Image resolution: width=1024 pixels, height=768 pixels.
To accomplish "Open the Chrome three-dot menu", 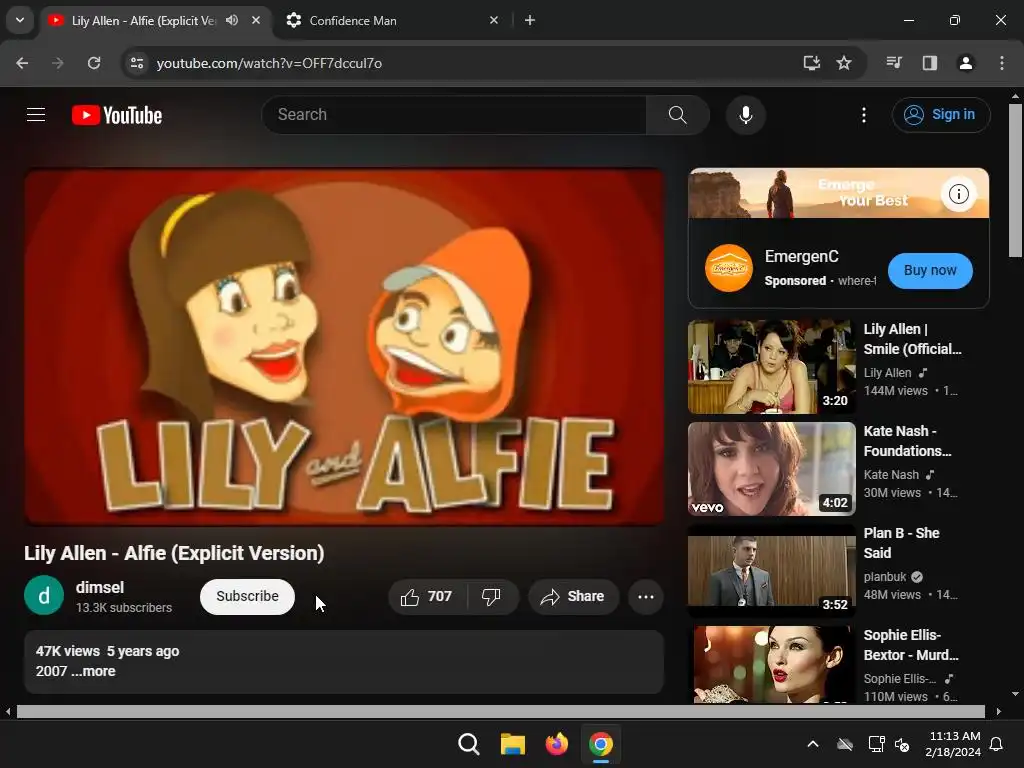I will 1002,63.
